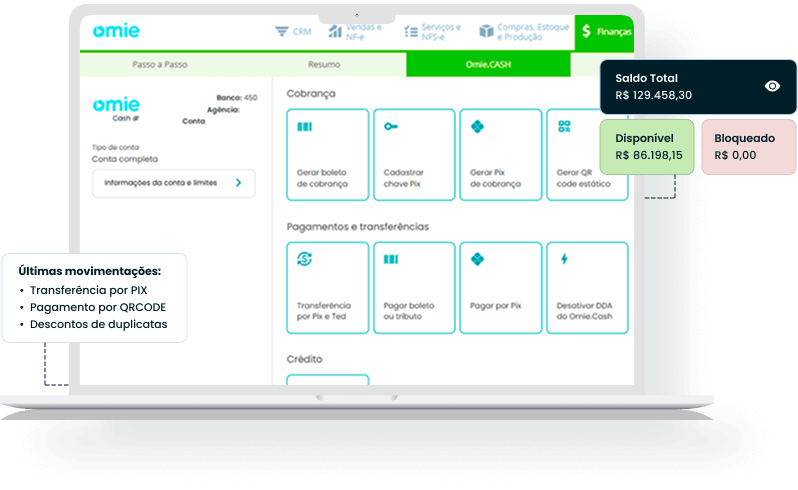Click the Pagamentos e transferências heading

pyautogui.click(x=358, y=226)
